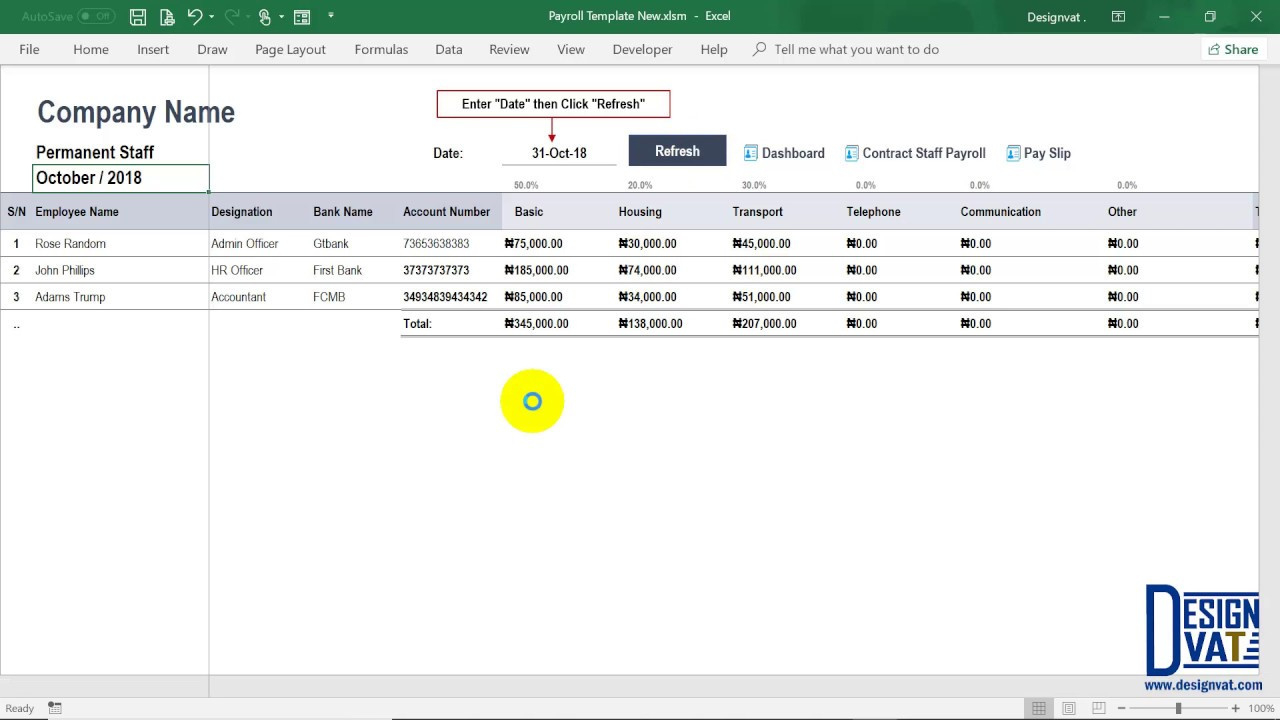
Task: Switch to Page Break Preview
Action: point(1098,707)
